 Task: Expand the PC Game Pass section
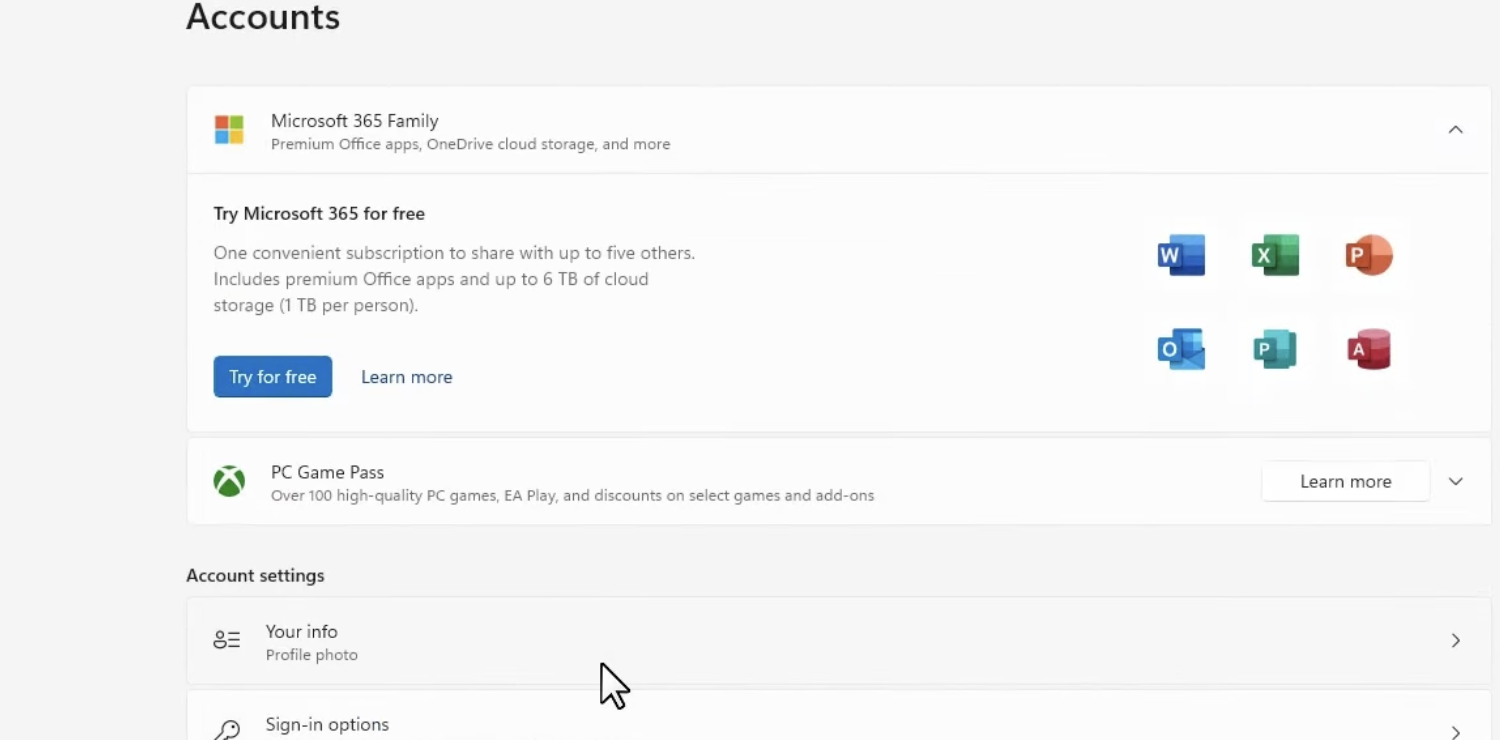1456,482
